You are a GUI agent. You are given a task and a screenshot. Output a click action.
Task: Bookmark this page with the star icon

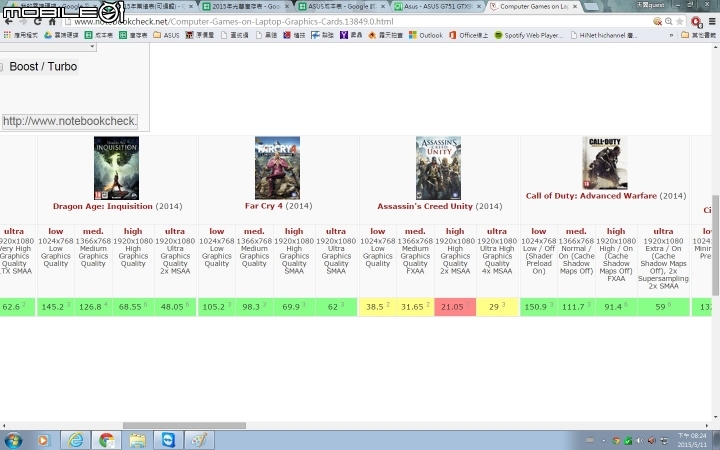pos(680,22)
